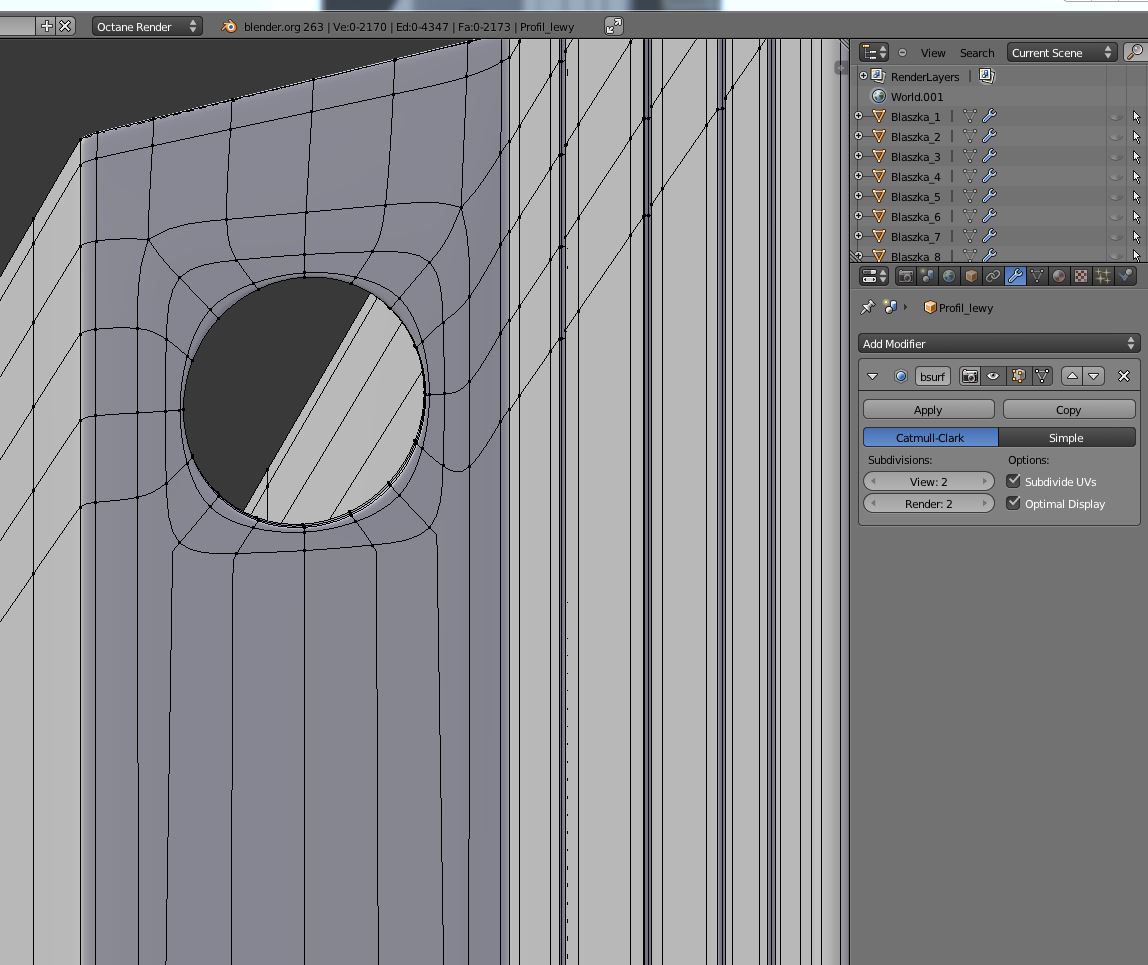Disable the Subdivide UVs checkbox
This screenshot has width=1148, height=965.
click(x=1014, y=481)
